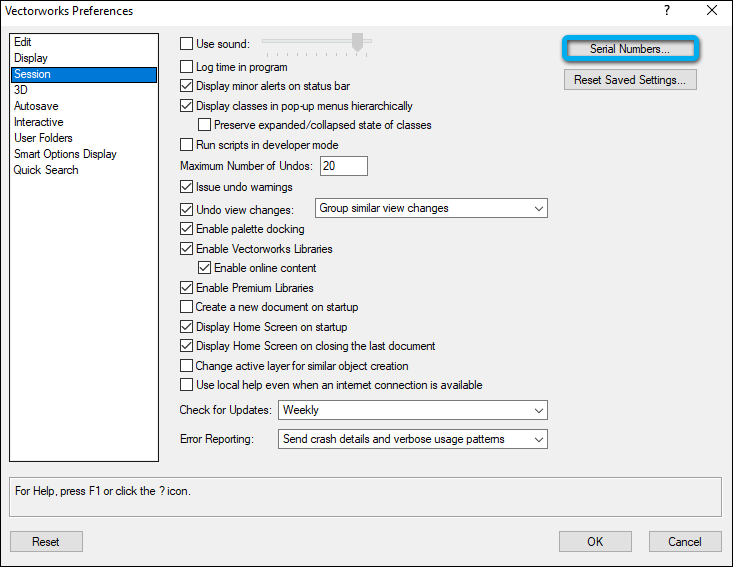Select the Edit category

[84, 42]
